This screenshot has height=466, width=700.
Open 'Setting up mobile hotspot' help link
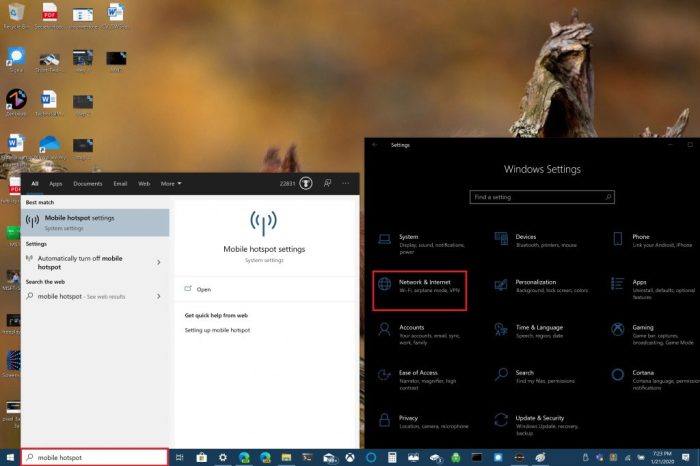point(217,329)
